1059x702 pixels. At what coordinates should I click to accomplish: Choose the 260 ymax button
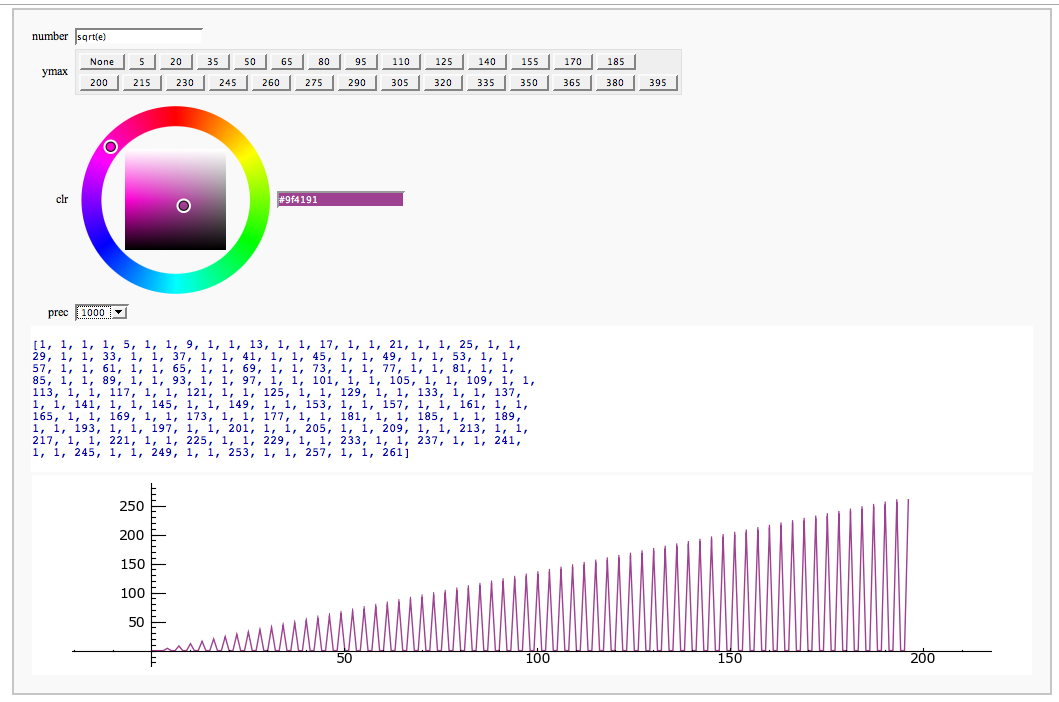point(271,83)
